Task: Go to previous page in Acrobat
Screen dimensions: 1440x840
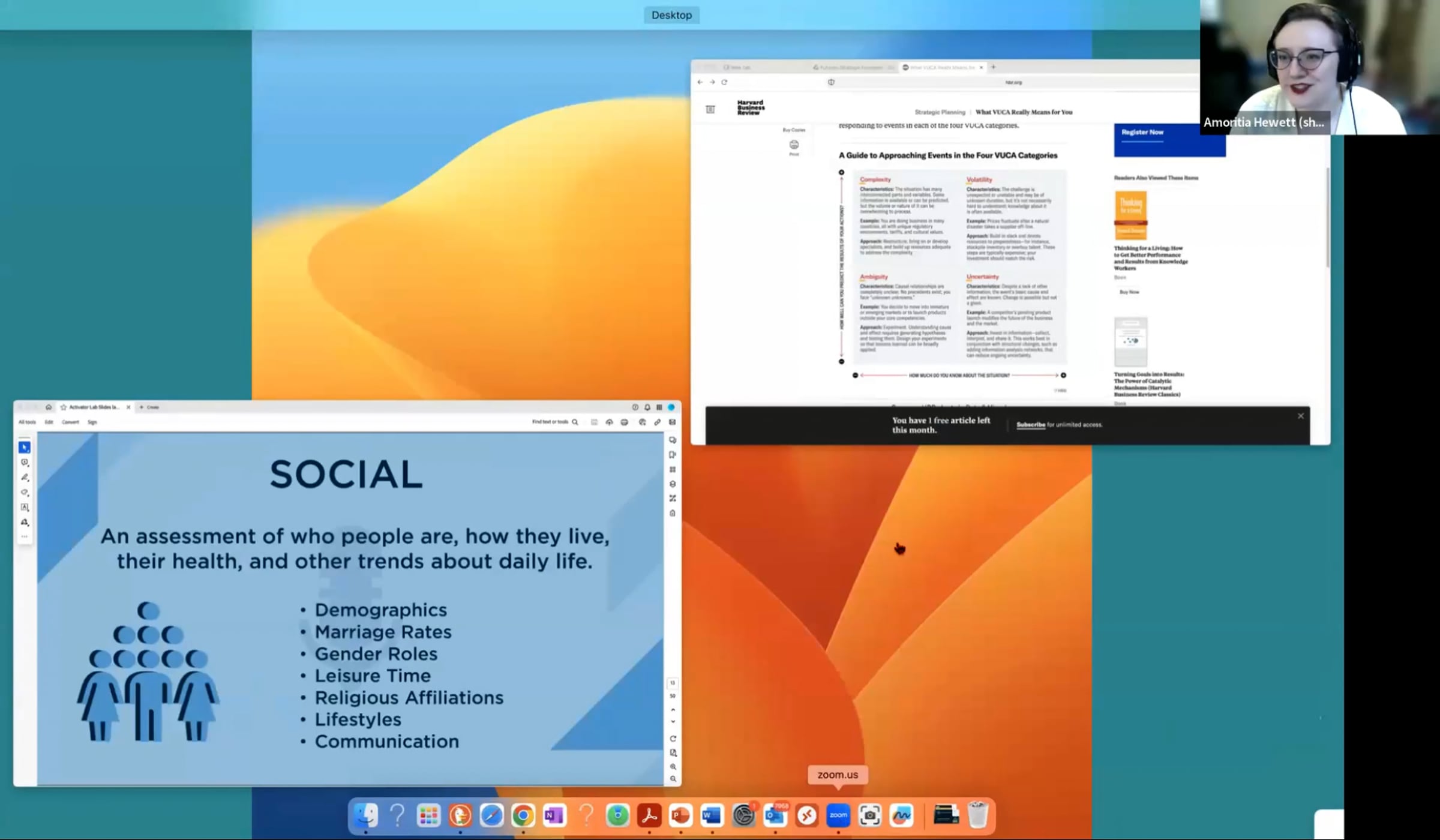Action: (673, 709)
